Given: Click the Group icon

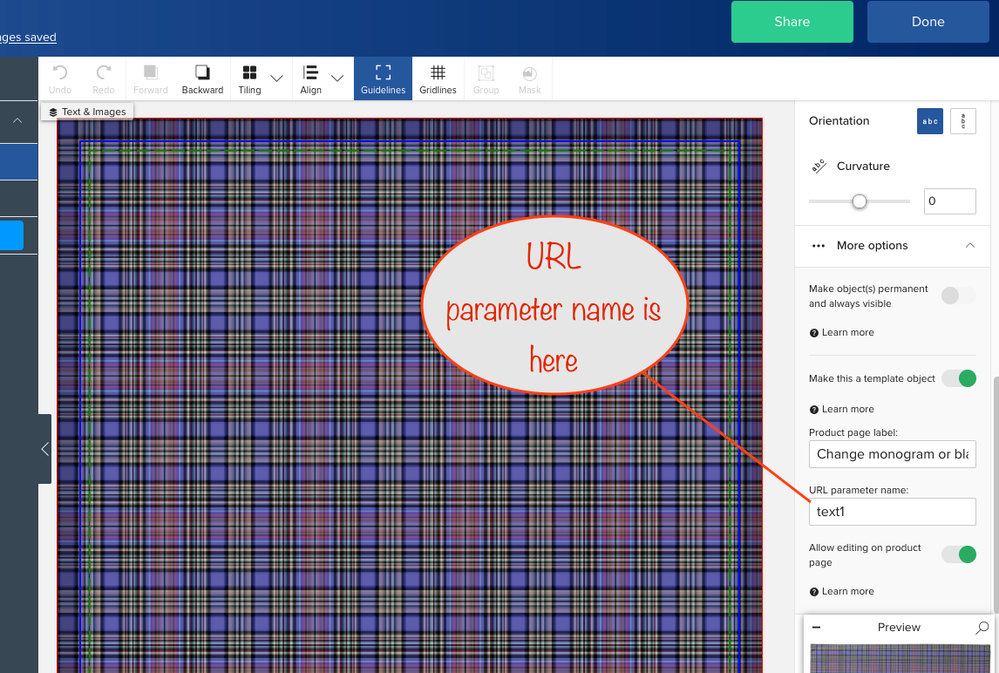Looking at the screenshot, I should tap(486, 73).
